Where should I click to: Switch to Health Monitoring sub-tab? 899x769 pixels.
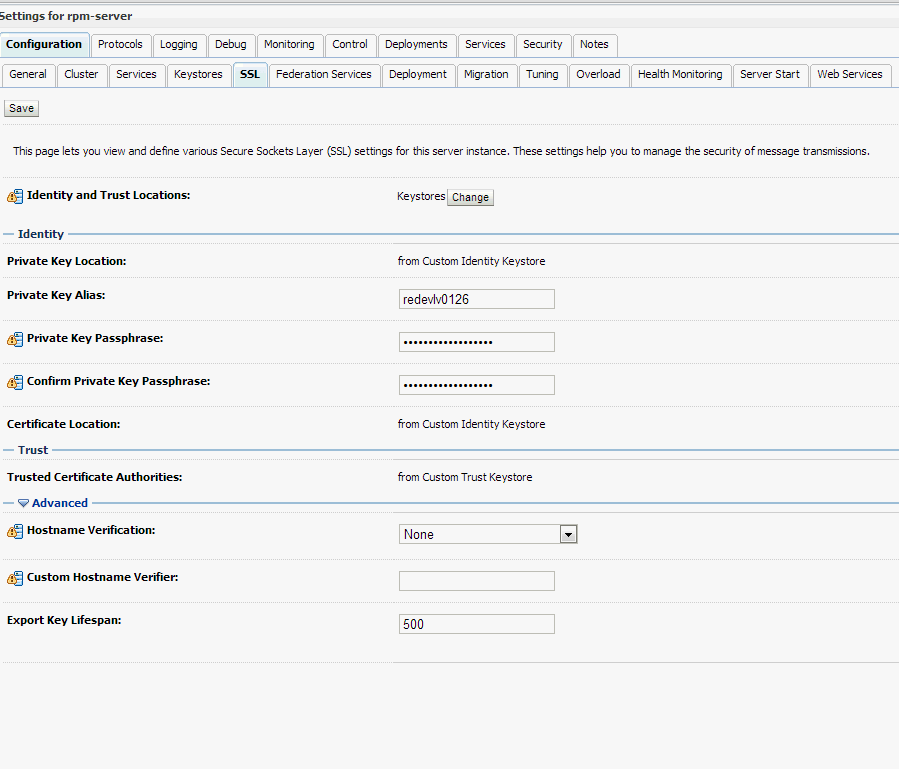(681, 75)
